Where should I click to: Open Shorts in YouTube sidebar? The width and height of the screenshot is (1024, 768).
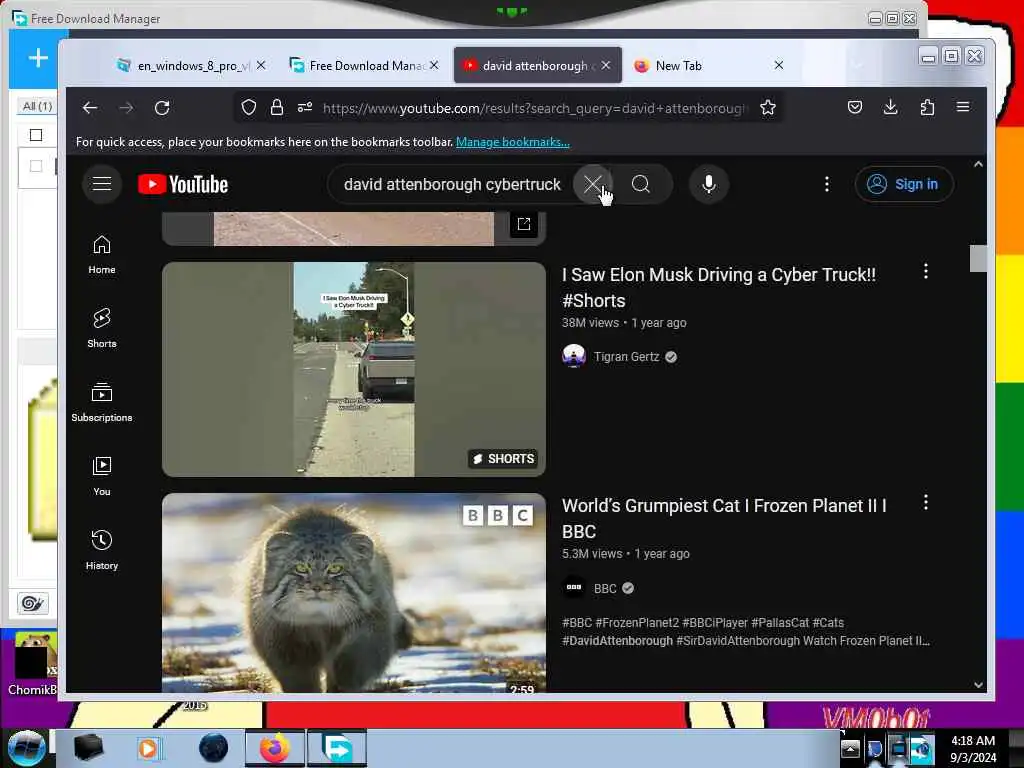click(x=102, y=328)
